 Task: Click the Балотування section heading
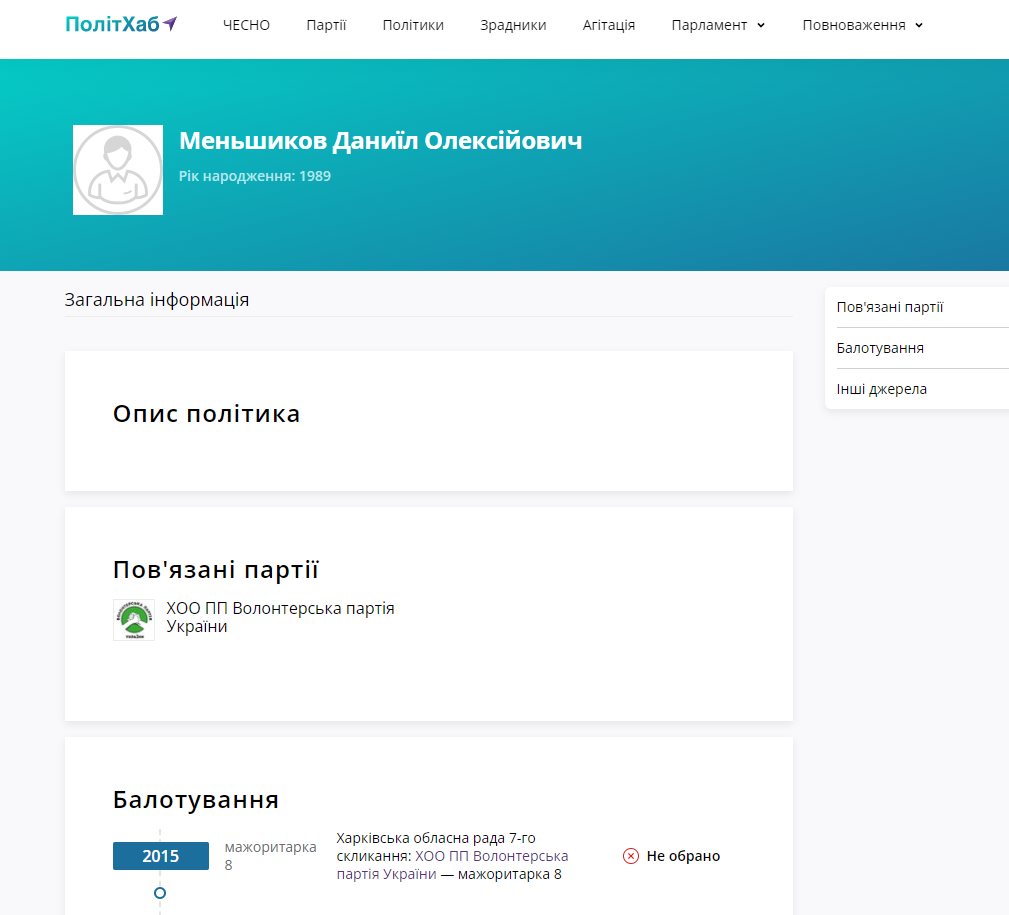point(196,800)
